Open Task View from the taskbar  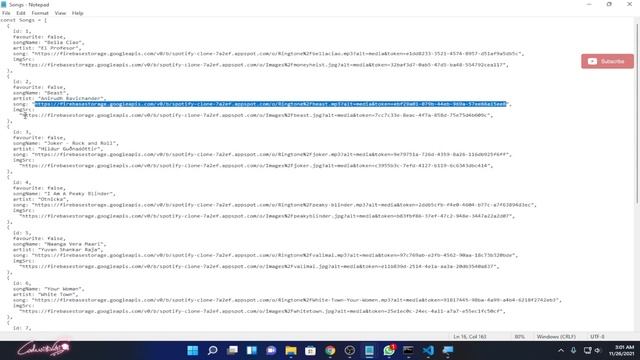tap(232, 350)
